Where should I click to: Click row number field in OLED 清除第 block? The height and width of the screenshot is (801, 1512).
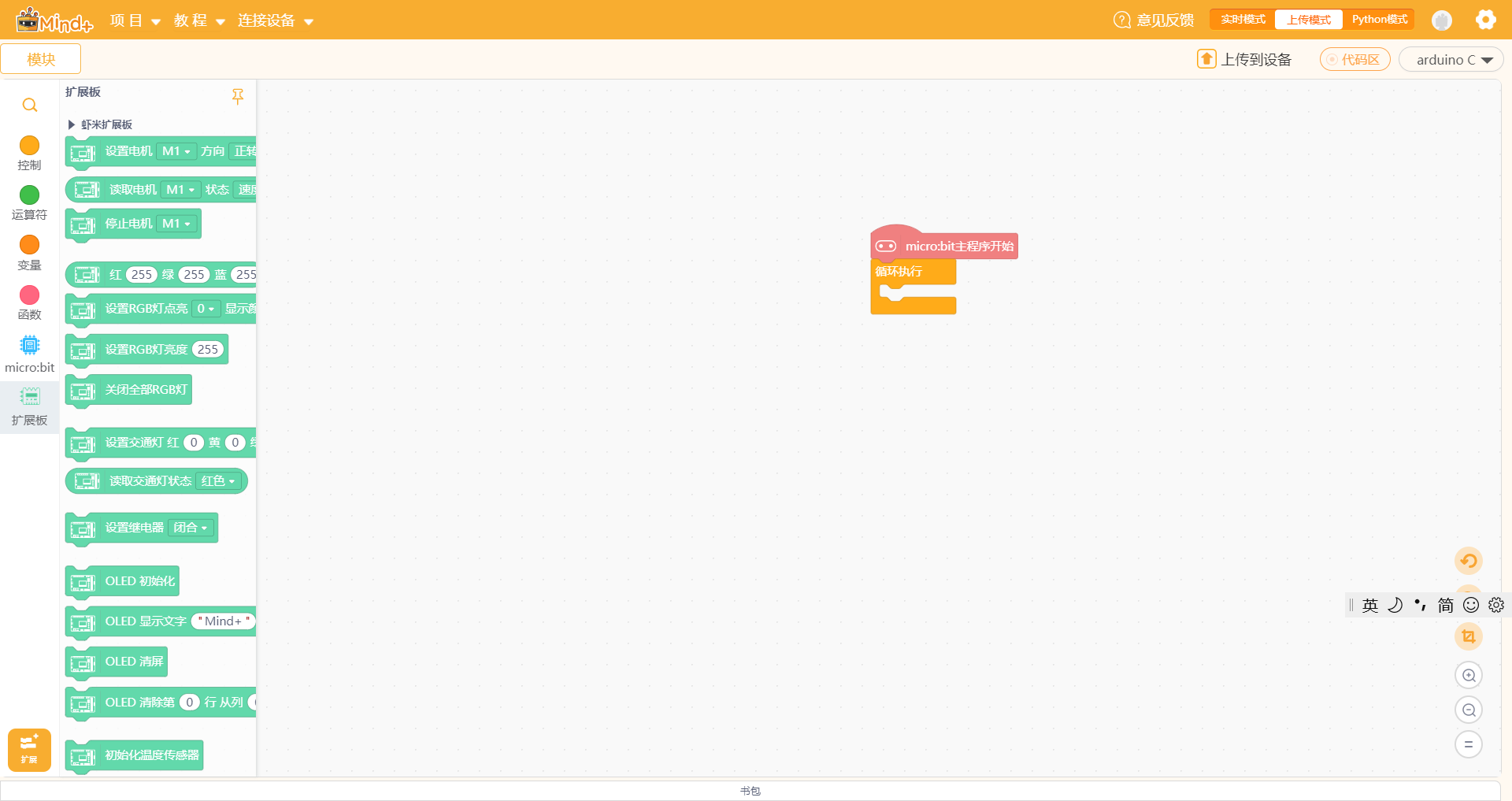tap(190, 703)
